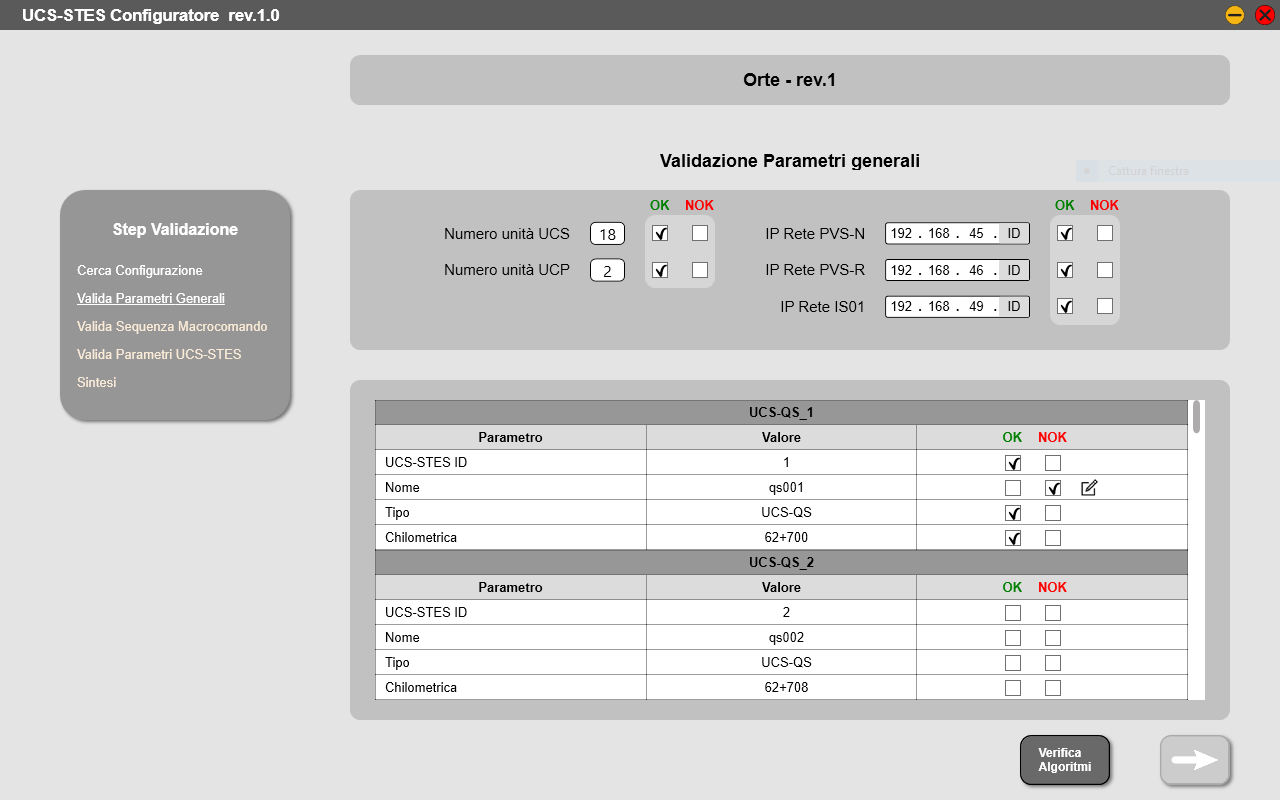This screenshot has width=1280, height=800.
Task: Close the application with the red X
Action: click(1264, 15)
